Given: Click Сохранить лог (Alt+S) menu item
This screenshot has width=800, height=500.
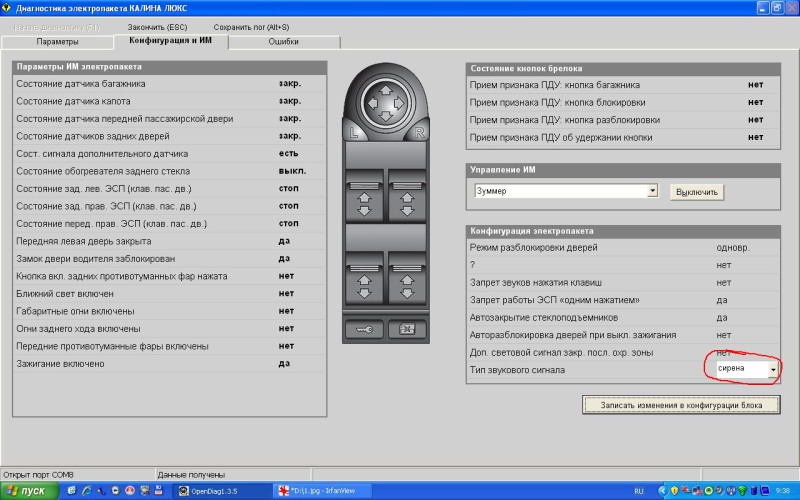Looking at the screenshot, I should pyautogui.click(x=251, y=27).
